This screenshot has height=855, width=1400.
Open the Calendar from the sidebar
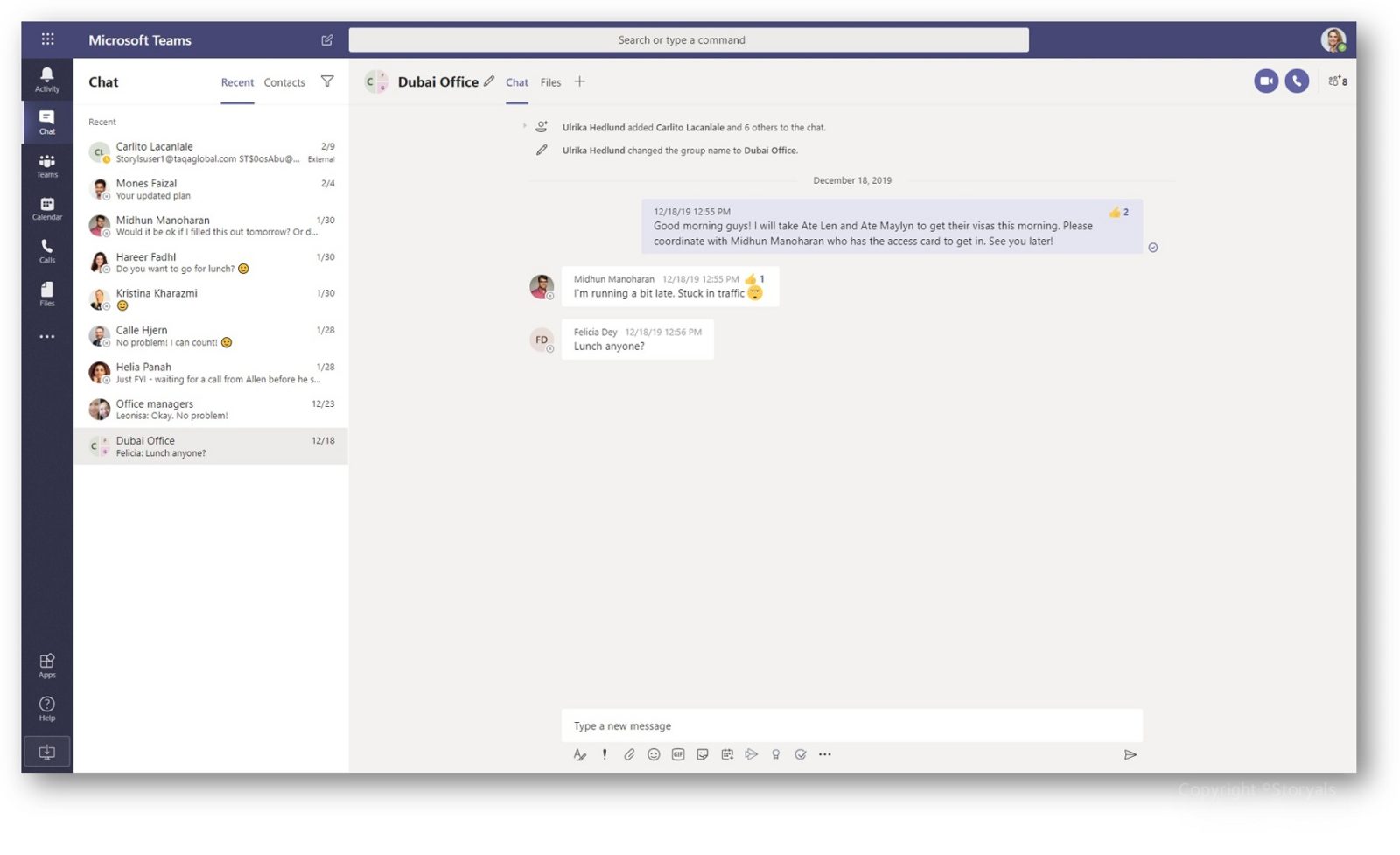coord(46,207)
